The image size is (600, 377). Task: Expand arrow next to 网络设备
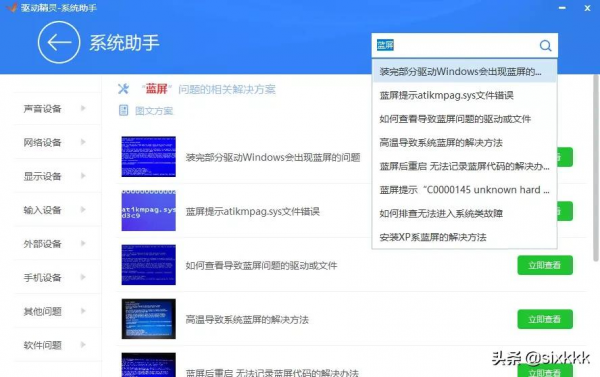click(x=83, y=142)
